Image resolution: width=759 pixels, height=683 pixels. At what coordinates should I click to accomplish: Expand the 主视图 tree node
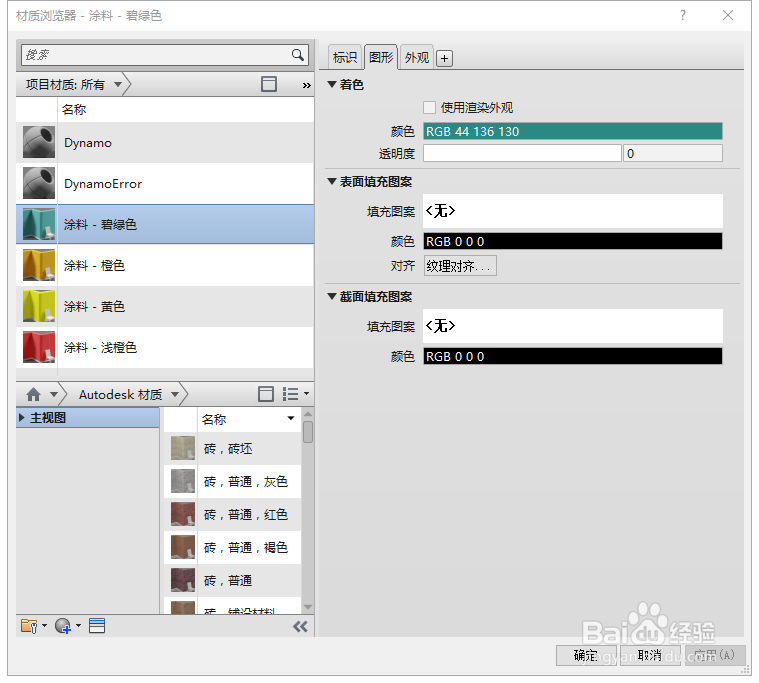coord(21,417)
